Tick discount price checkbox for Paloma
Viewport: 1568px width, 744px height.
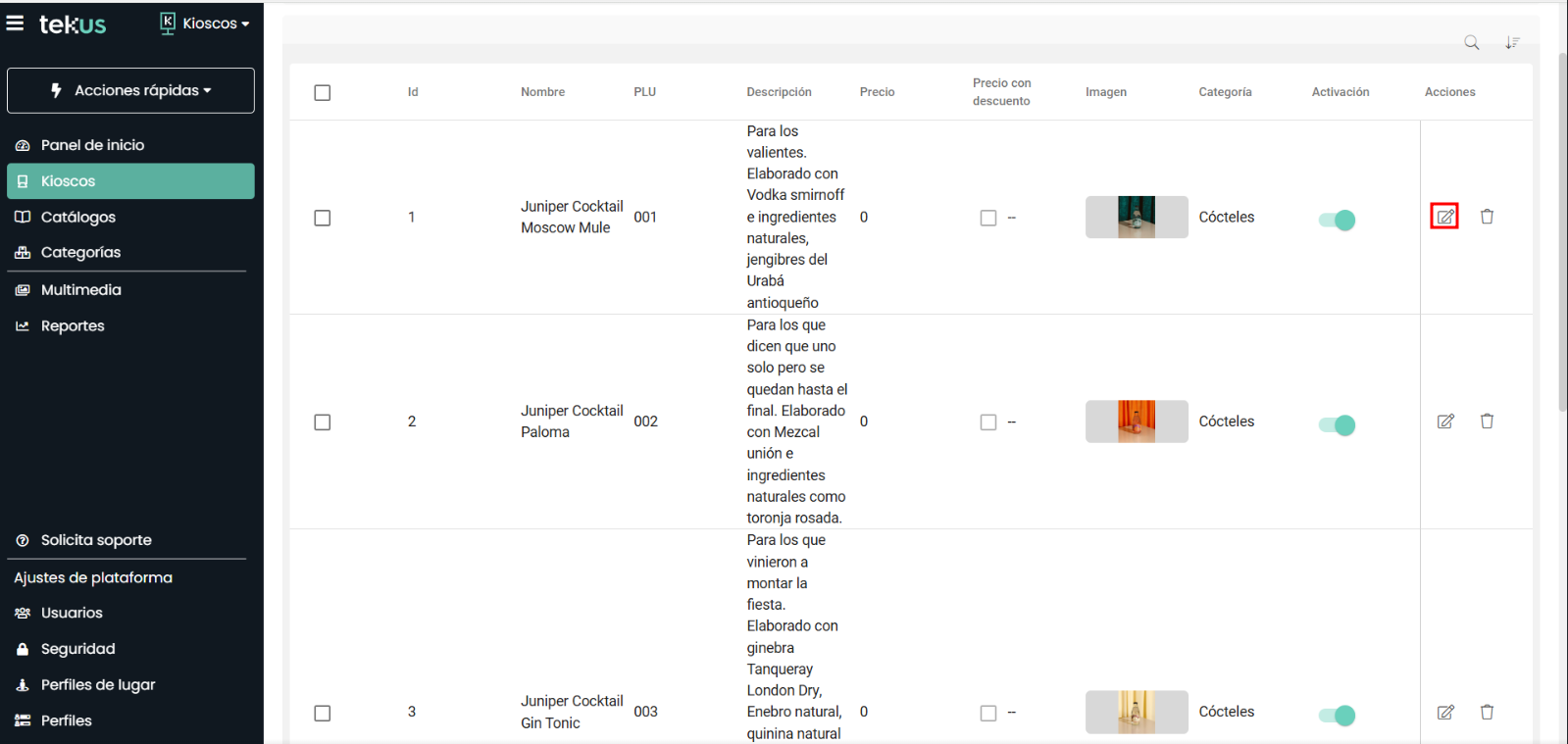[988, 422]
